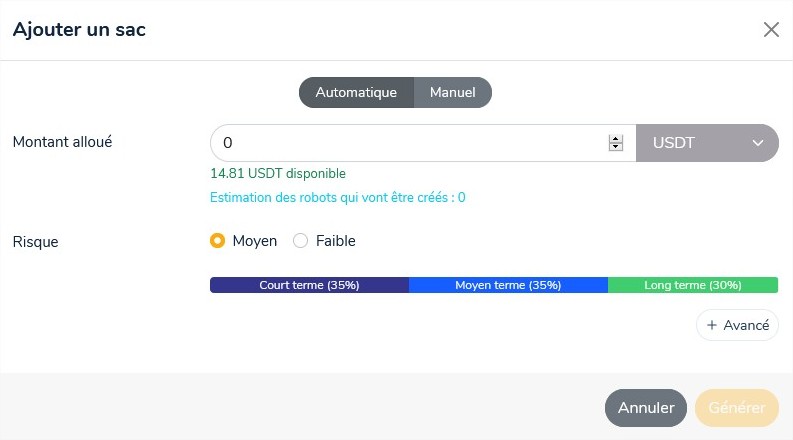Increase amount with stepper up arrow
Image resolution: width=793 pixels, height=440 pixels.
click(616, 138)
